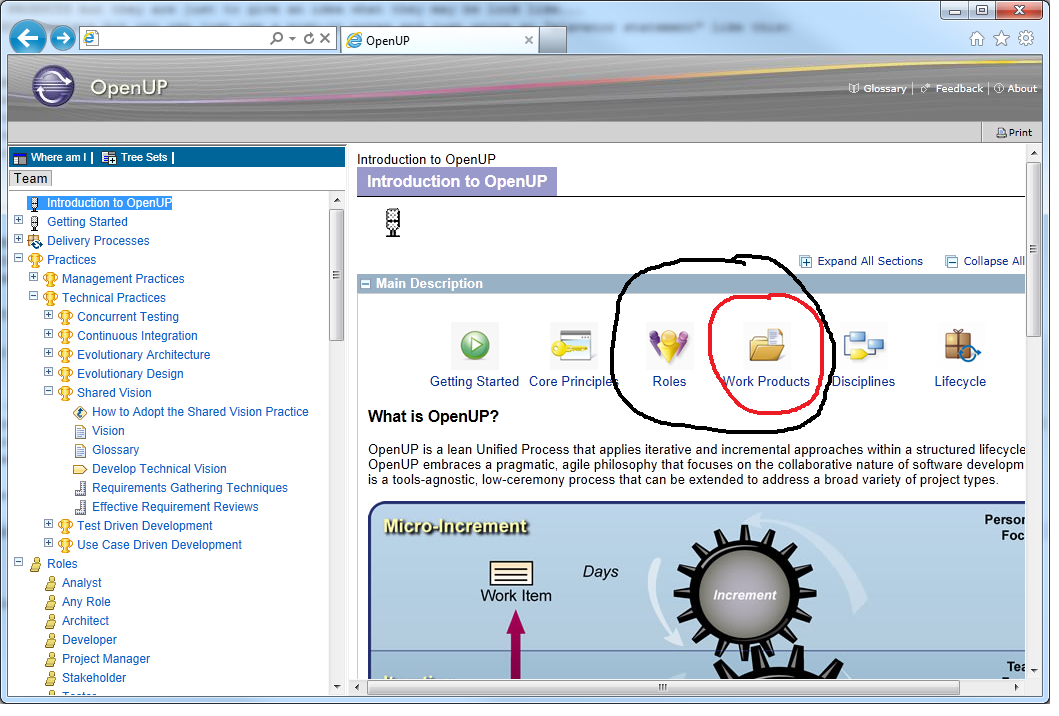Collapse the Roles tree node

pos(19,562)
